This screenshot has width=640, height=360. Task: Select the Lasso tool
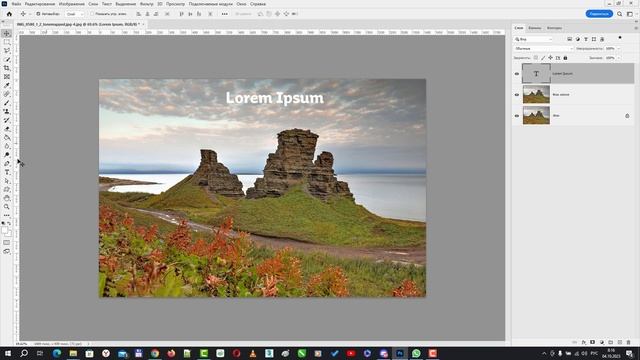(x=7, y=51)
